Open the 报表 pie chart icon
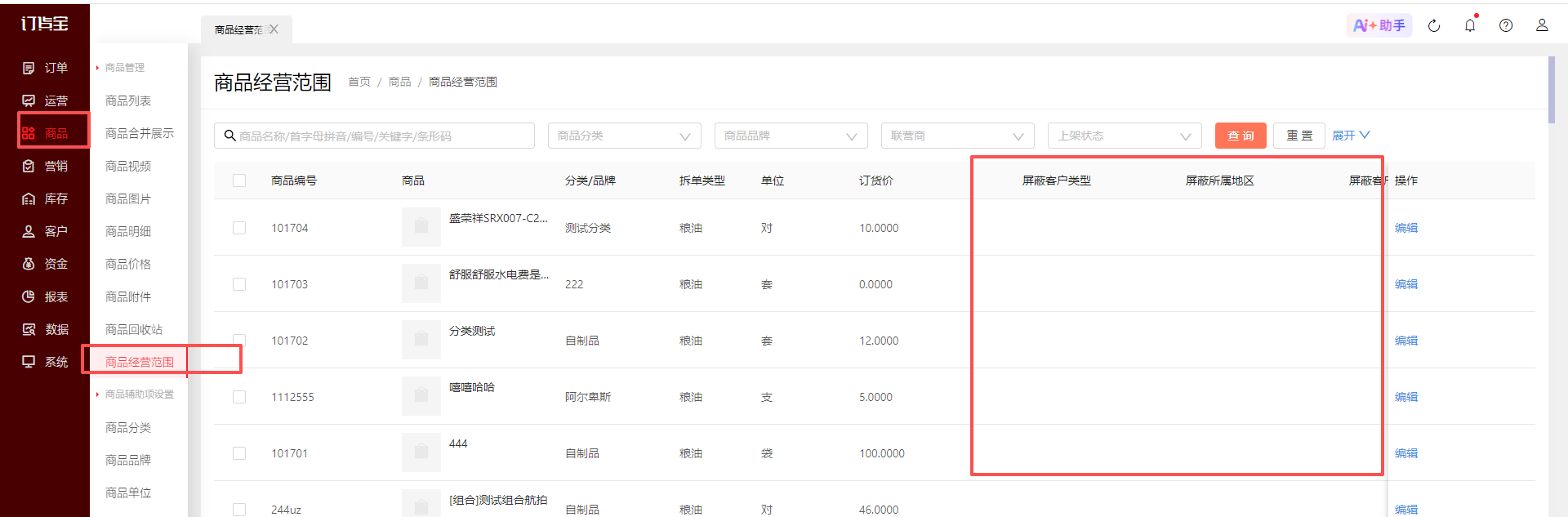 point(29,296)
